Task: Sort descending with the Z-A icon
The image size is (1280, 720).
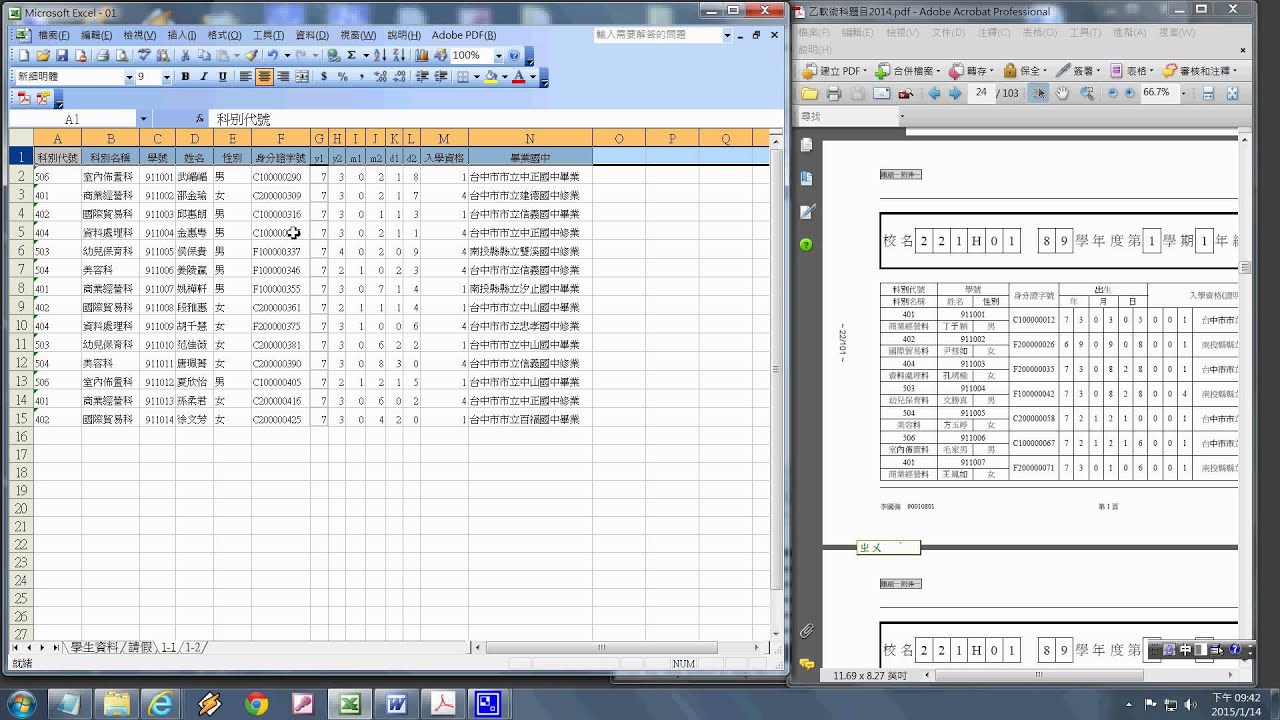Action: click(x=399, y=56)
